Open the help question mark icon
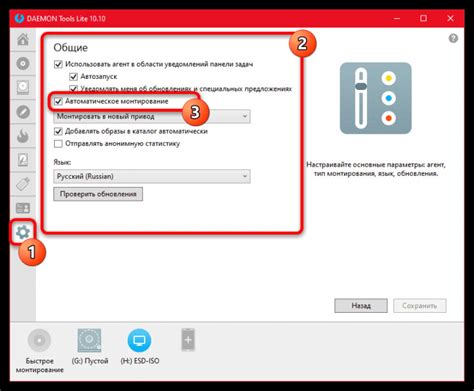The image size is (474, 391). (453, 38)
